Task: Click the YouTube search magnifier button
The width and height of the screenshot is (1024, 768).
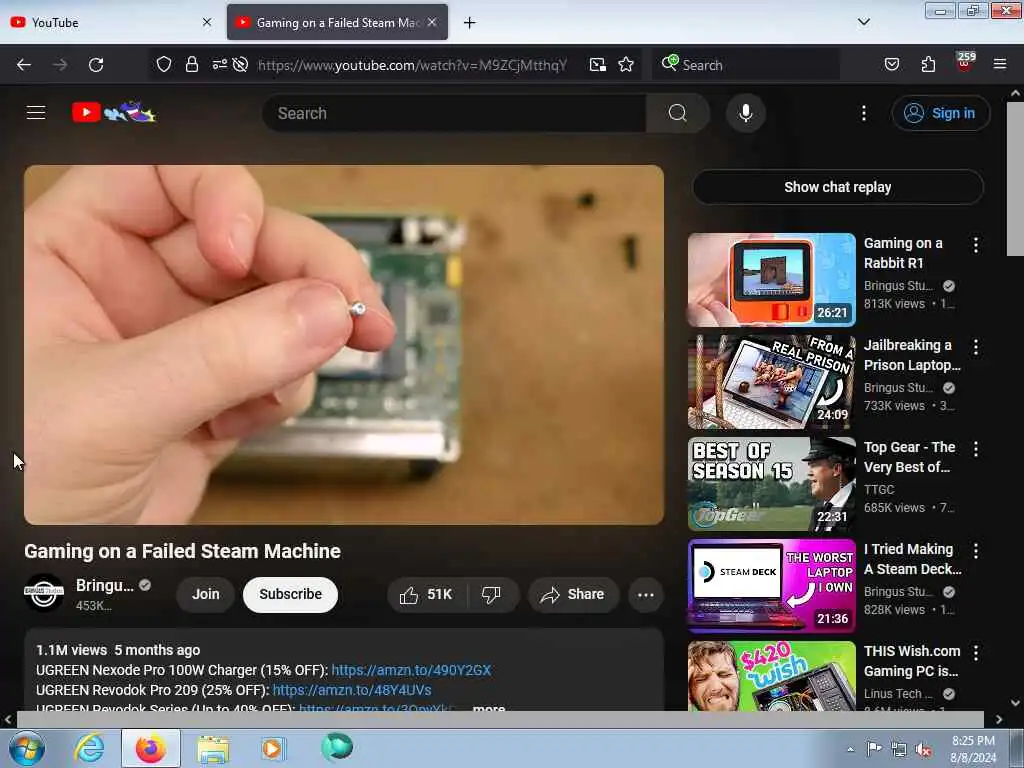Action: point(677,113)
